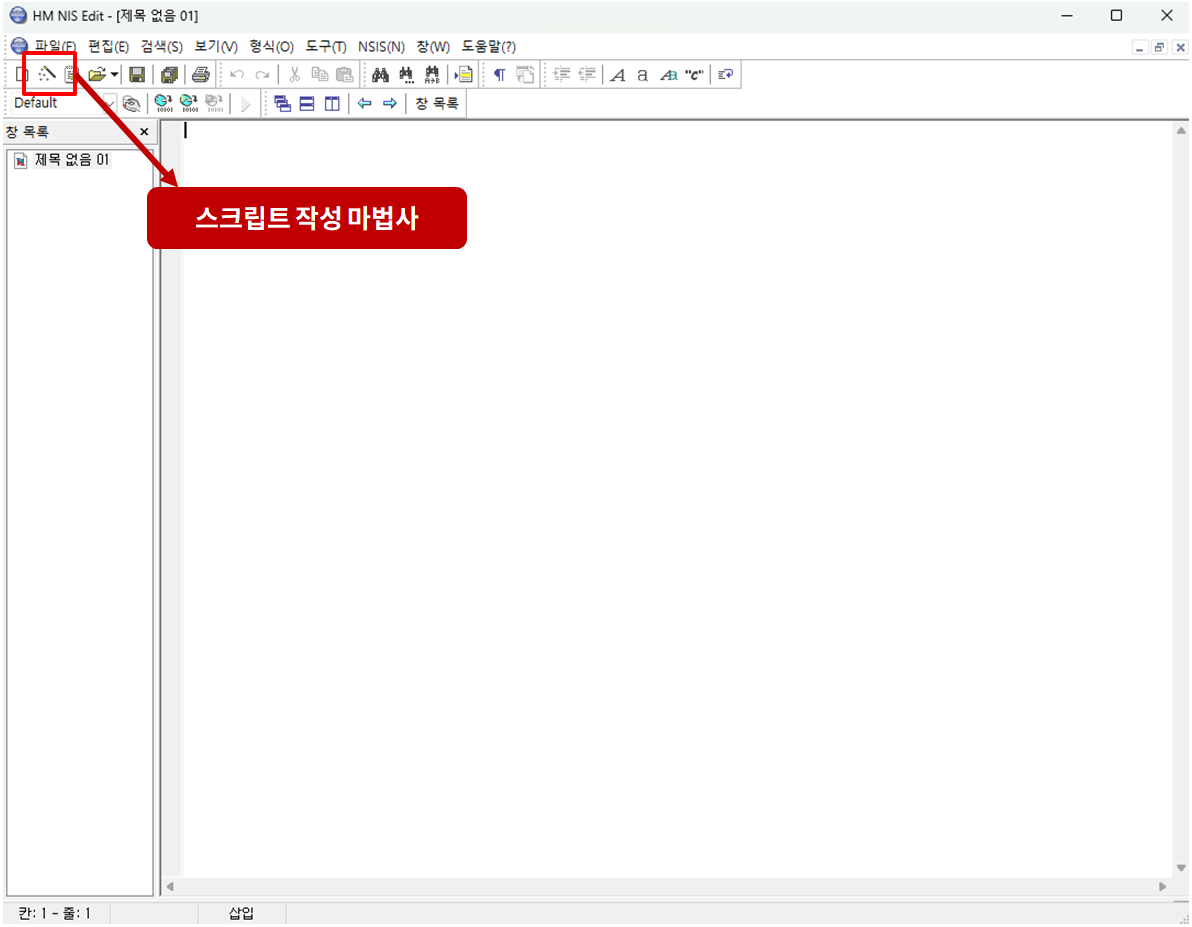
Task: Undo the last edit
Action: (237, 75)
